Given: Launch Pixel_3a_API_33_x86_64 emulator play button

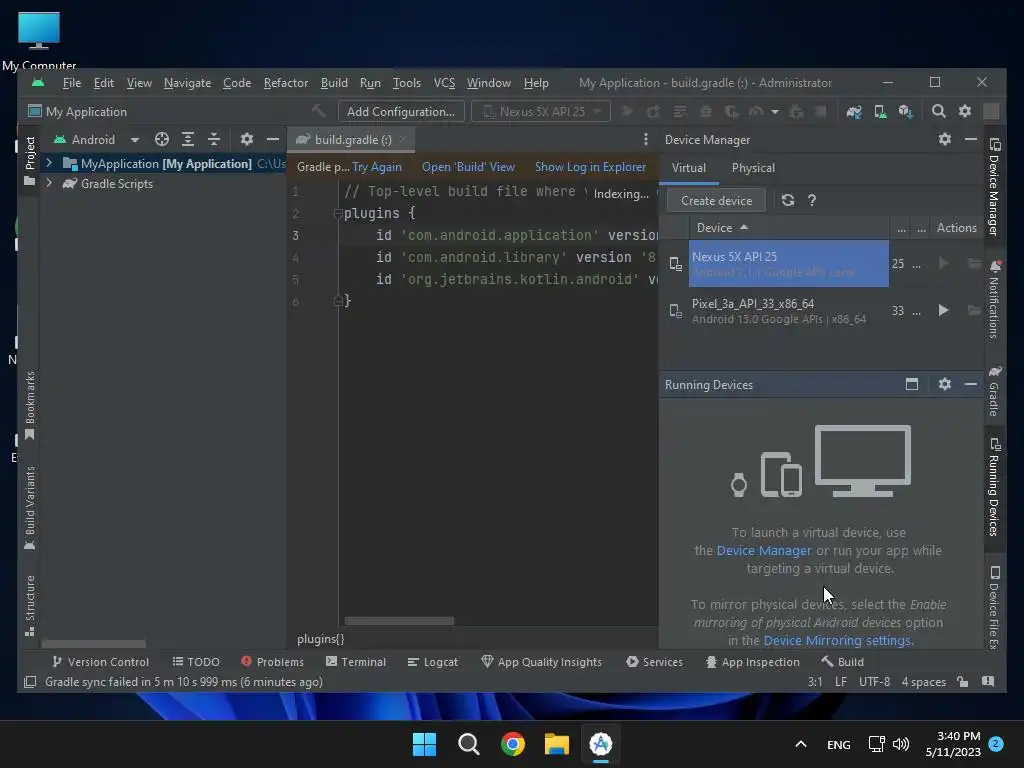Looking at the screenshot, I should point(943,310).
